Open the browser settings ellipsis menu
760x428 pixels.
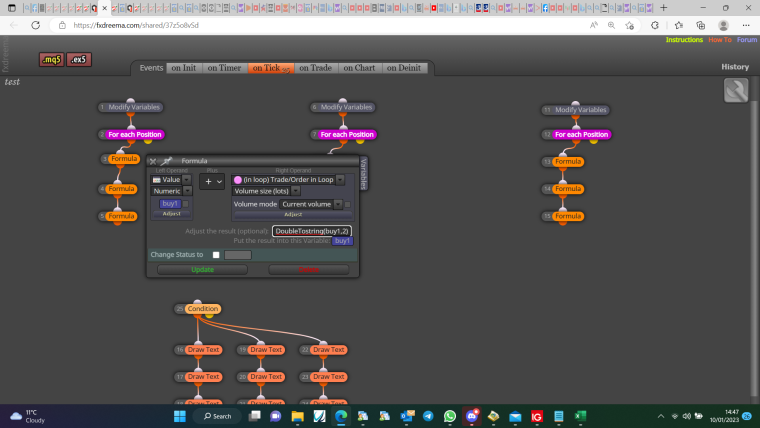(x=746, y=25)
